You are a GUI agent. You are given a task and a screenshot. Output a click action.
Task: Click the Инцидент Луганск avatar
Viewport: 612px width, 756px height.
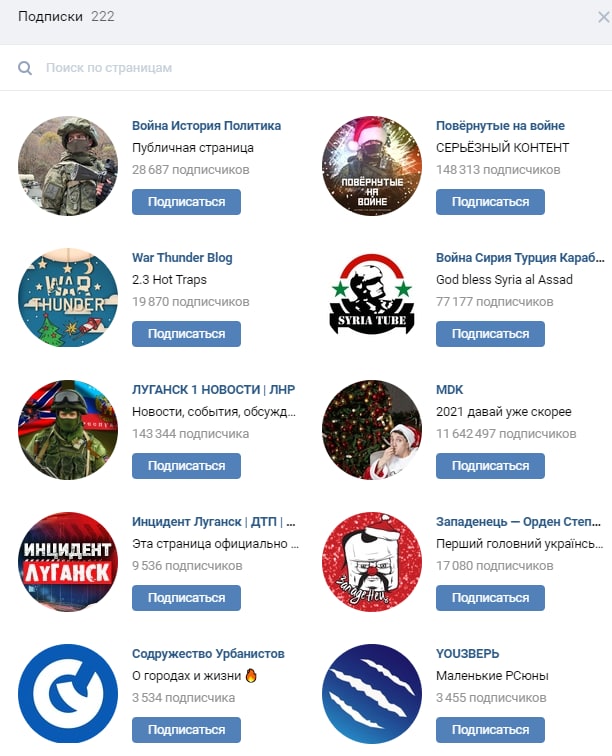(x=68, y=562)
